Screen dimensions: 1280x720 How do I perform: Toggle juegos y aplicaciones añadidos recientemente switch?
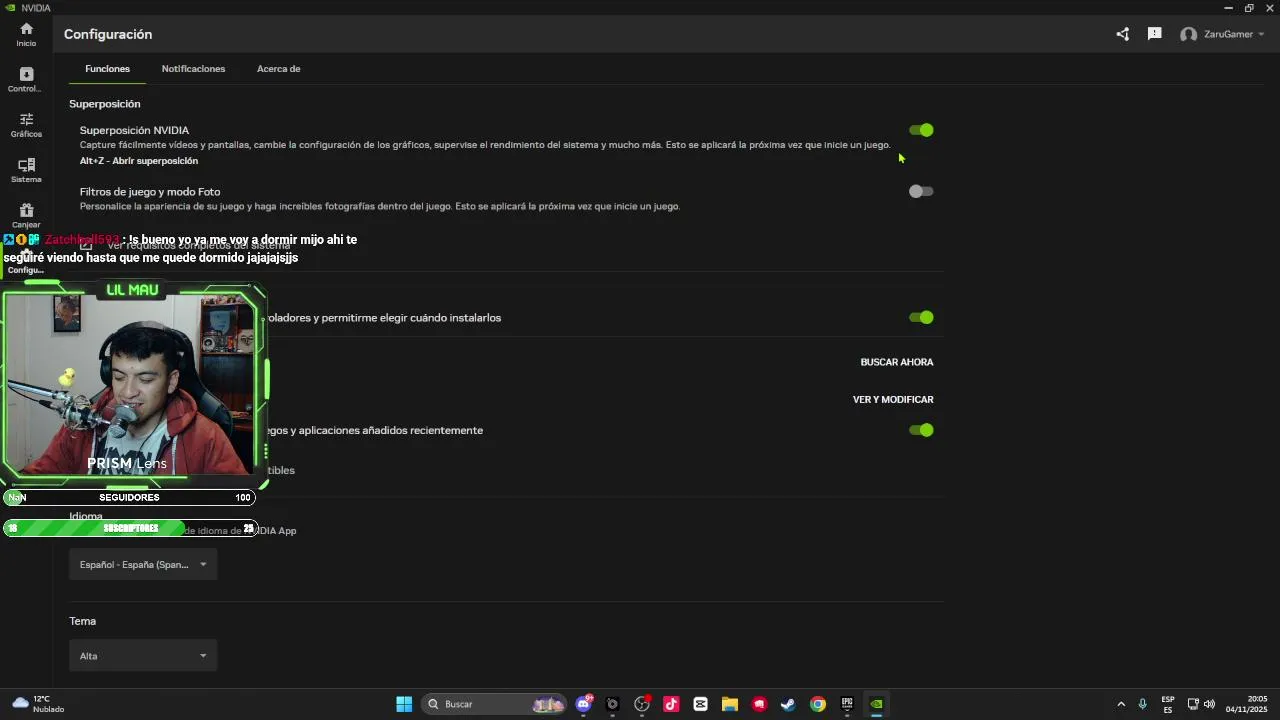tap(921, 430)
